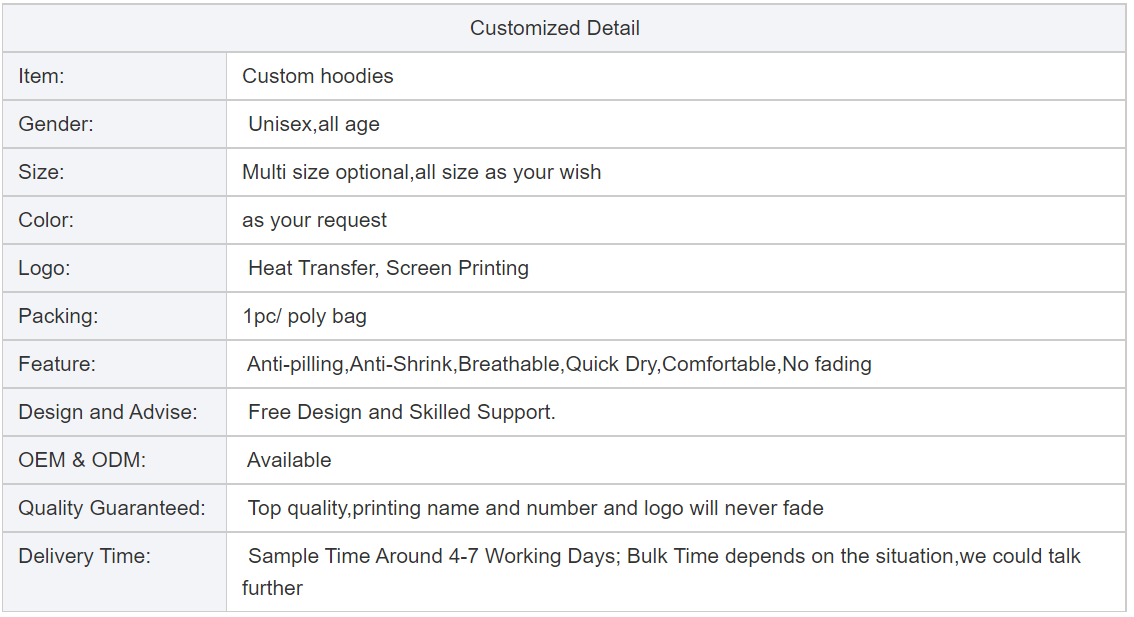Click the 'Item:' label cell
Viewport: 1134px width, 617px height.
pos(41,76)
